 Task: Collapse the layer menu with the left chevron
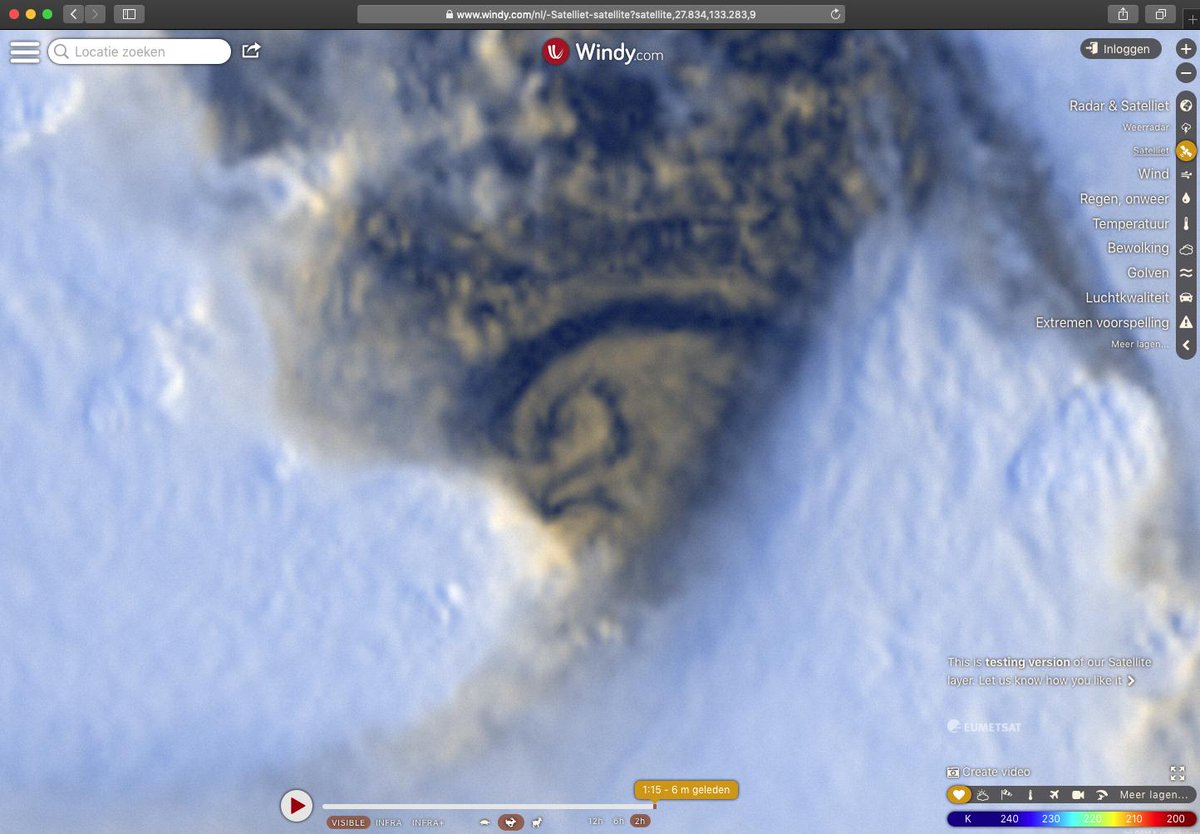click(x=1186, y=345)
